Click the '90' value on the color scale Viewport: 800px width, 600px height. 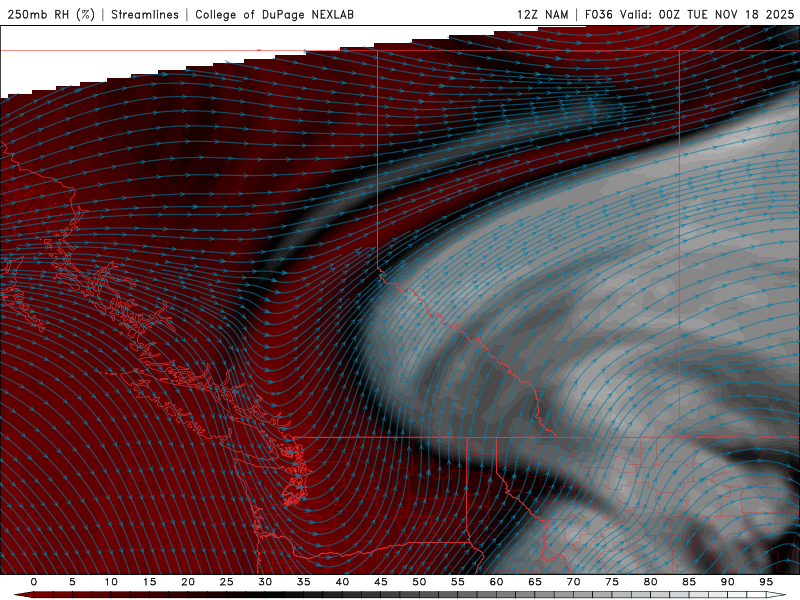[x=727, y=582]
